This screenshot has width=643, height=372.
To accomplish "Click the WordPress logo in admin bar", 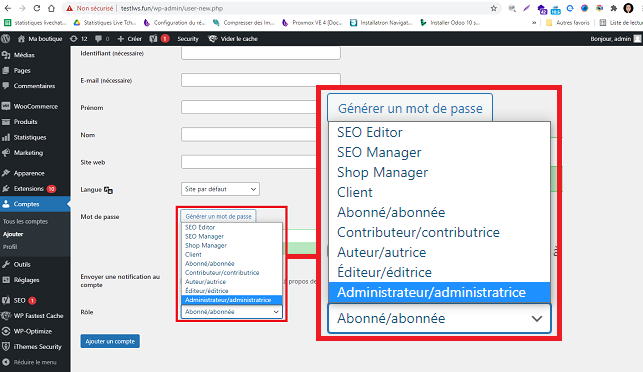I will click(x=6, y=39).
